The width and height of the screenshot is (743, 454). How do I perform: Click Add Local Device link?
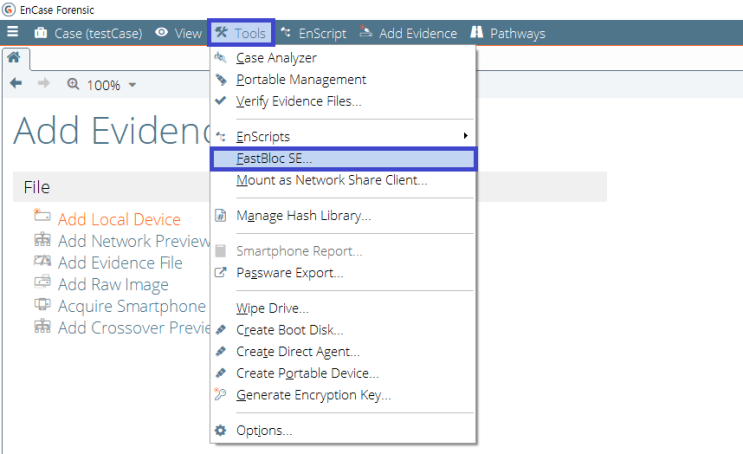pyautogui.click(x=119, y=219)
